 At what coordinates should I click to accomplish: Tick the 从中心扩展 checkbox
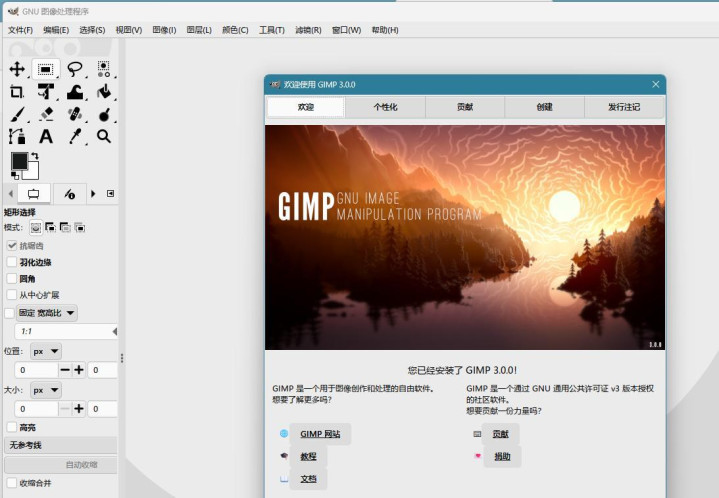click(12, 295)
